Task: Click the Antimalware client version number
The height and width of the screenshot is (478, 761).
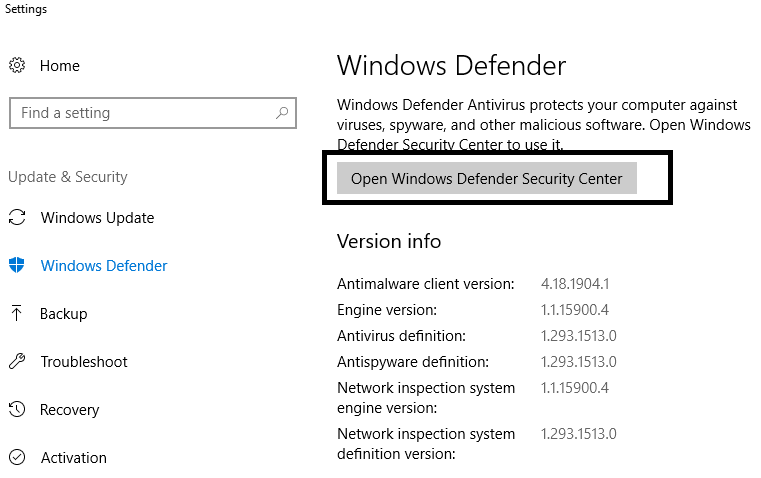Action: [x=575, y=283]
